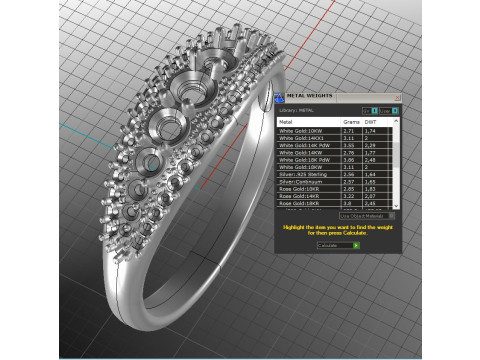This screenshot has width=480, height=360.
Task: Click the 1,64 DWT value cell
Action: [375, 174]
